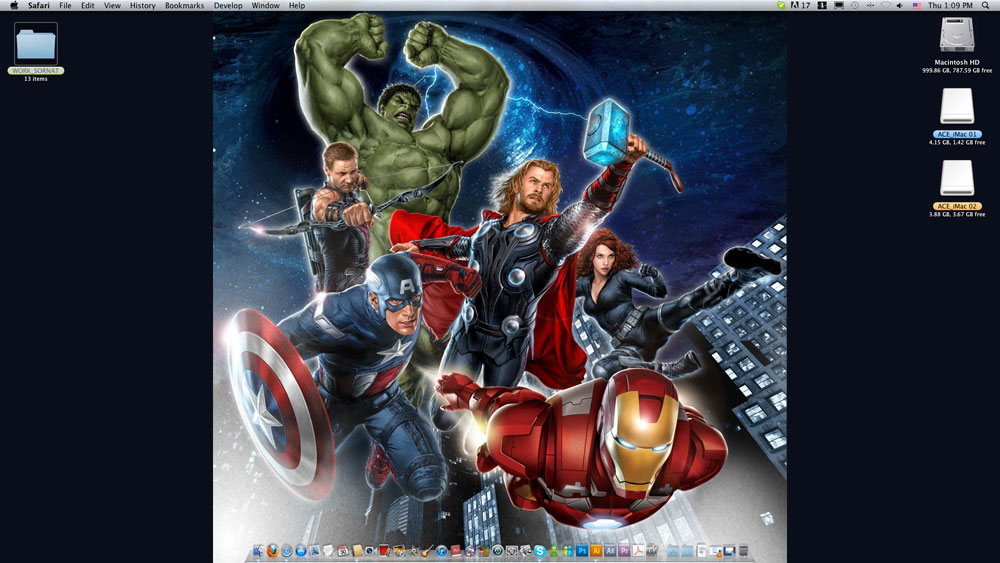Launch Premiere Pro from the Dock
This screenshot has height=563, width=1000.
[624, 550]
